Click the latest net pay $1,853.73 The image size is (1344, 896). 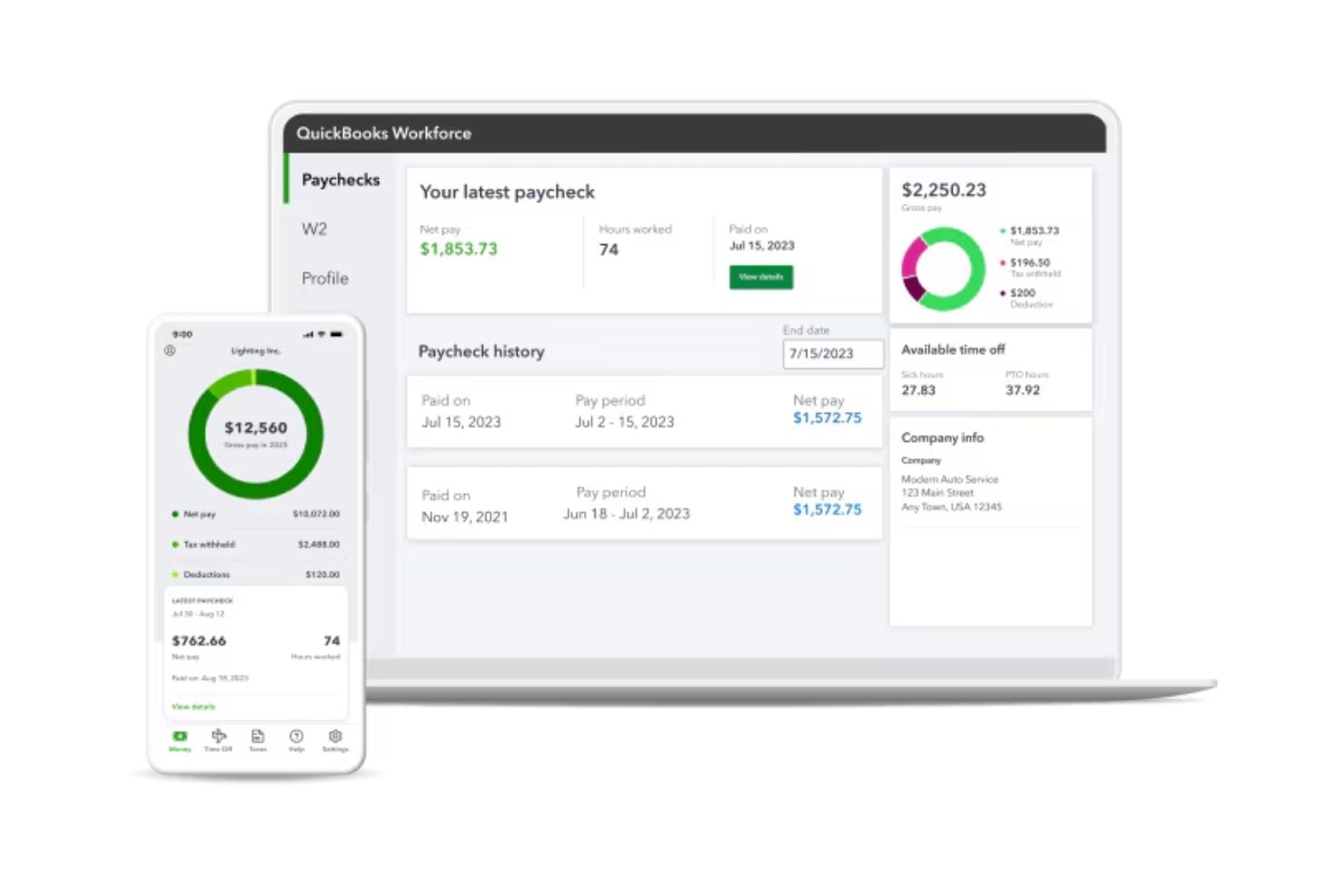click(459, 249)
